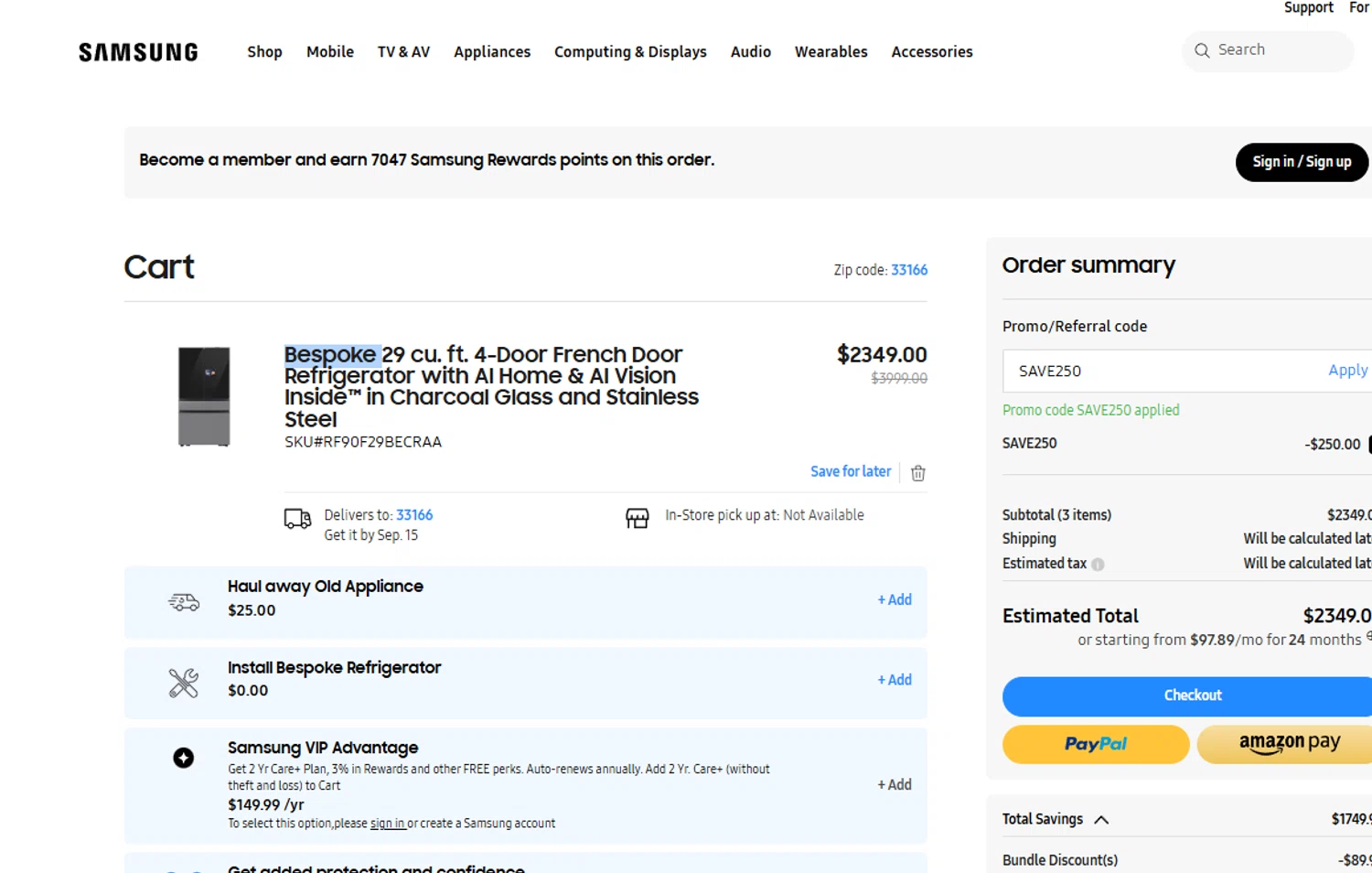Click the Sign in / Sign up button
Screen dimensions: 1372x873
[1302, 162]
